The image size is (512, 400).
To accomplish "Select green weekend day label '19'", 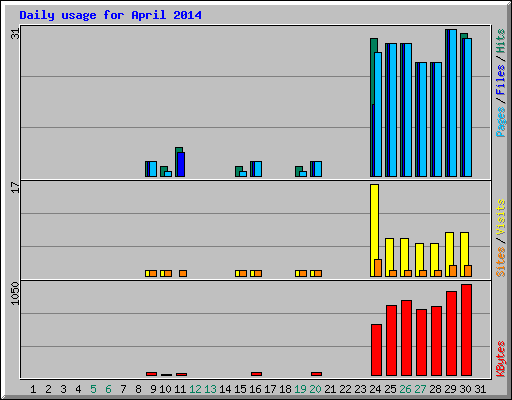I will [300, 389].
